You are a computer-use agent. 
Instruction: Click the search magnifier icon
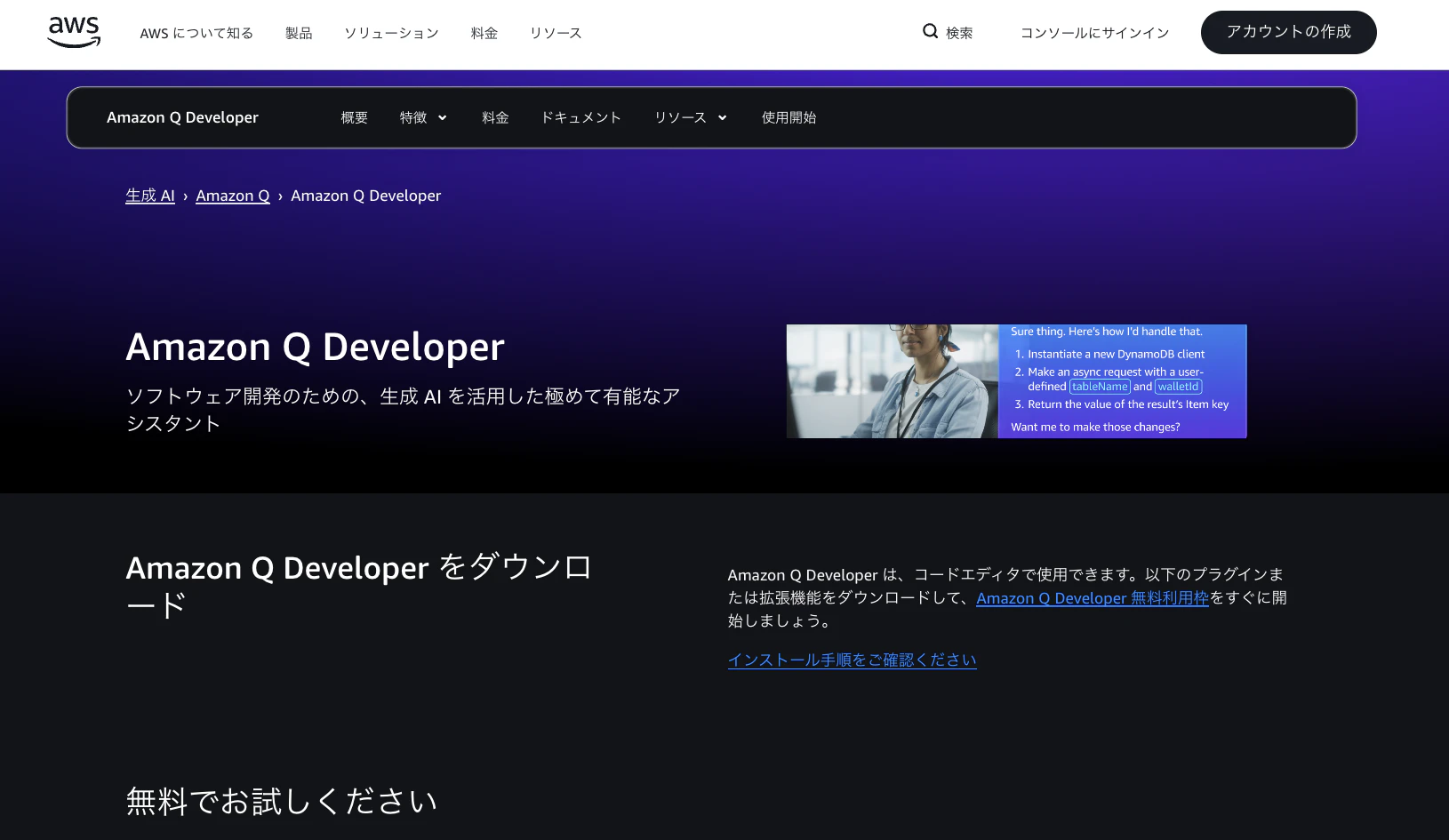point(930,31)
